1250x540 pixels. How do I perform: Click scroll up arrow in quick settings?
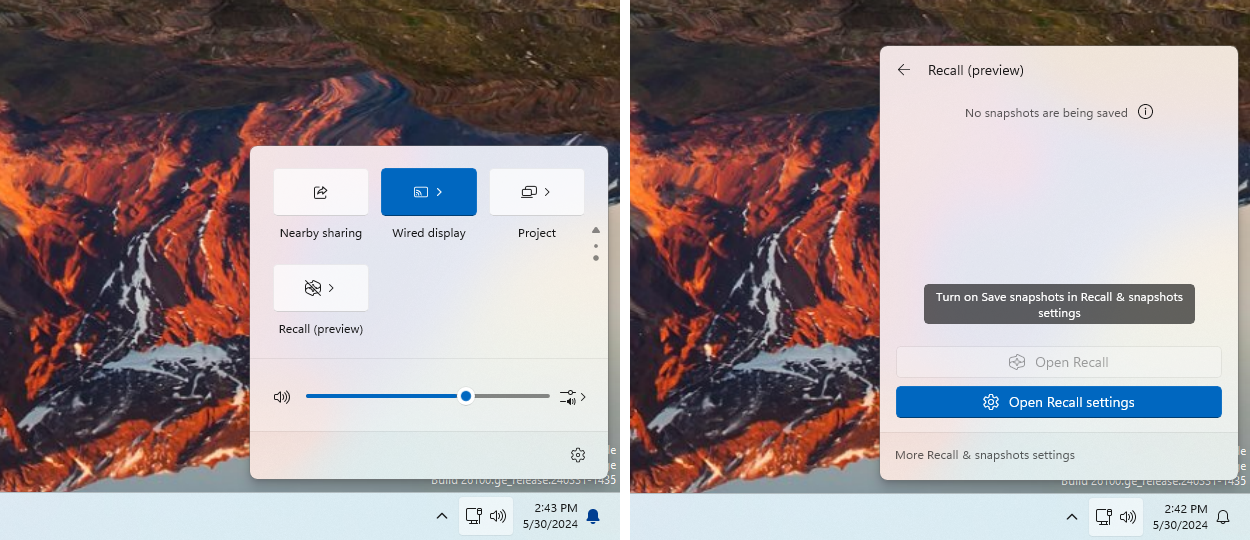tap(596, 230)
